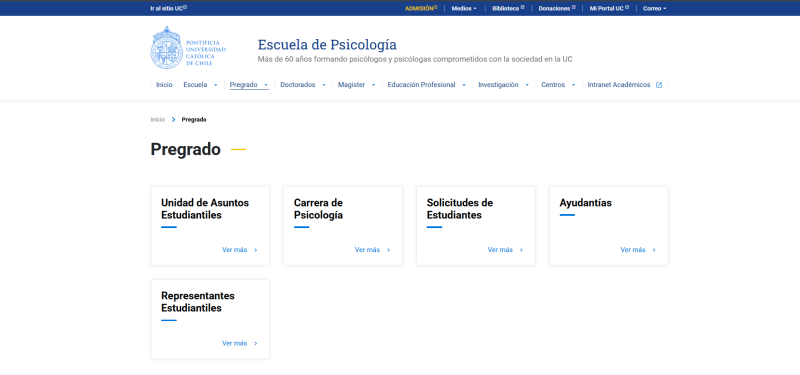Image resolution: width=800 pixels, height=375 pixels.
Task: Click the Pregrado page heading
Action: click(185, 149)
